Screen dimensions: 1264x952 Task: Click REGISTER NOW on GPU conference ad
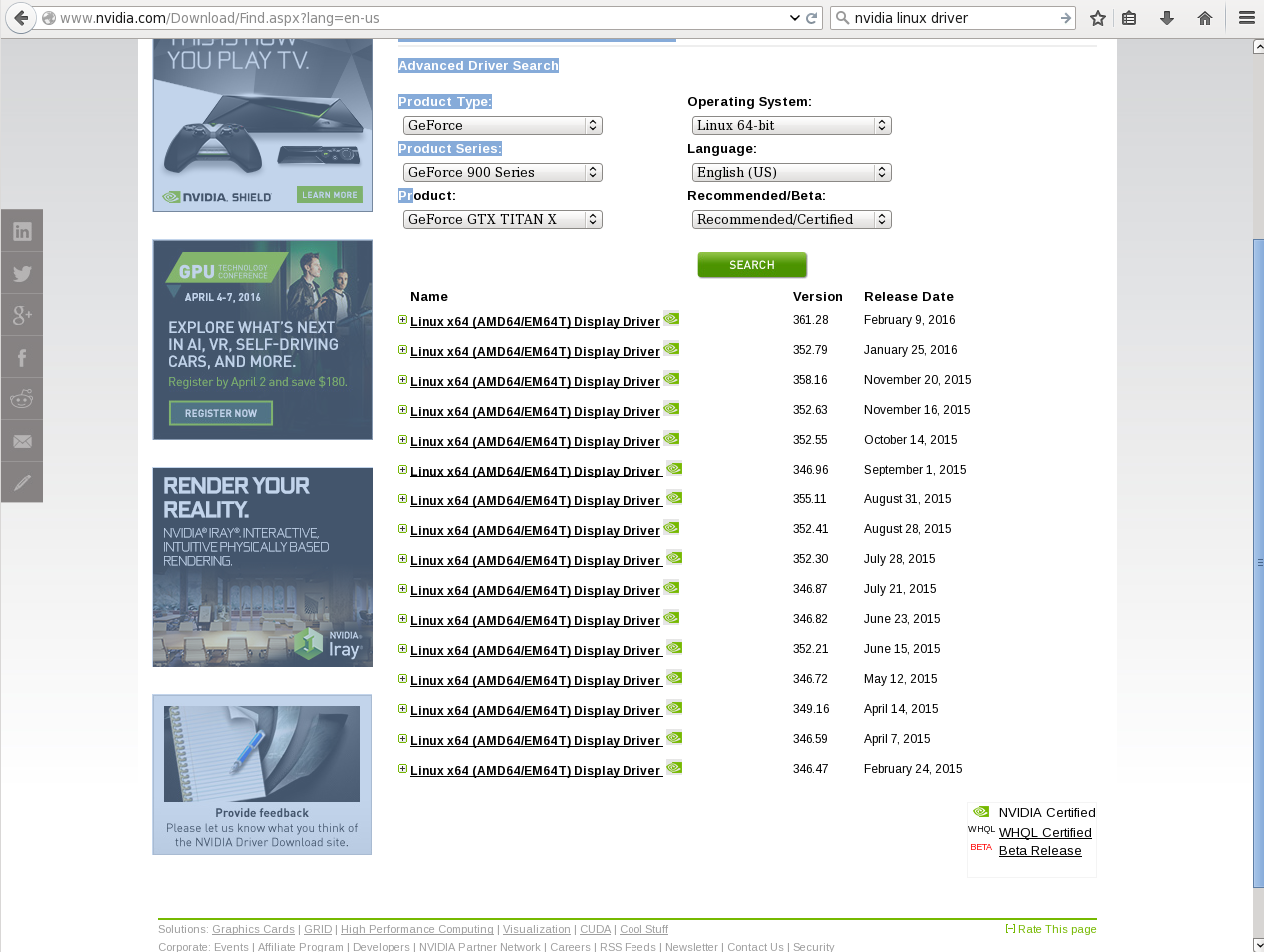point(221,413)
